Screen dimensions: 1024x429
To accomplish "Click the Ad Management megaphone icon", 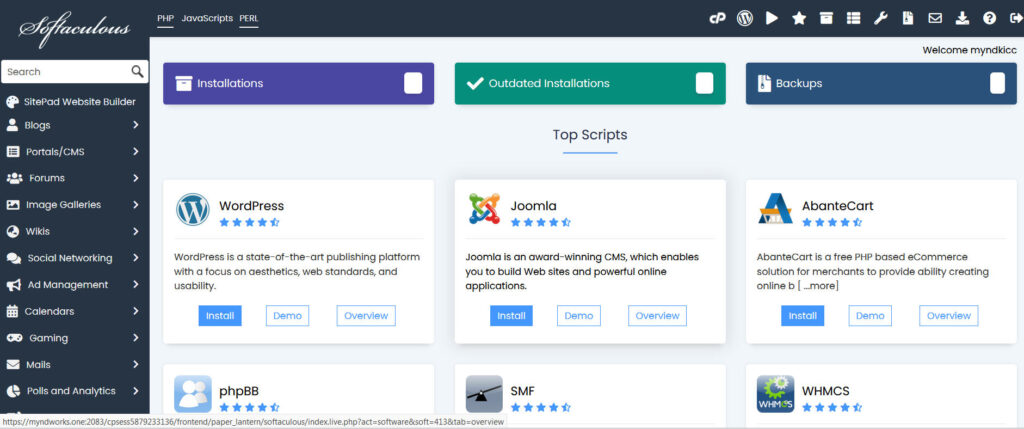I will (14, 285).
